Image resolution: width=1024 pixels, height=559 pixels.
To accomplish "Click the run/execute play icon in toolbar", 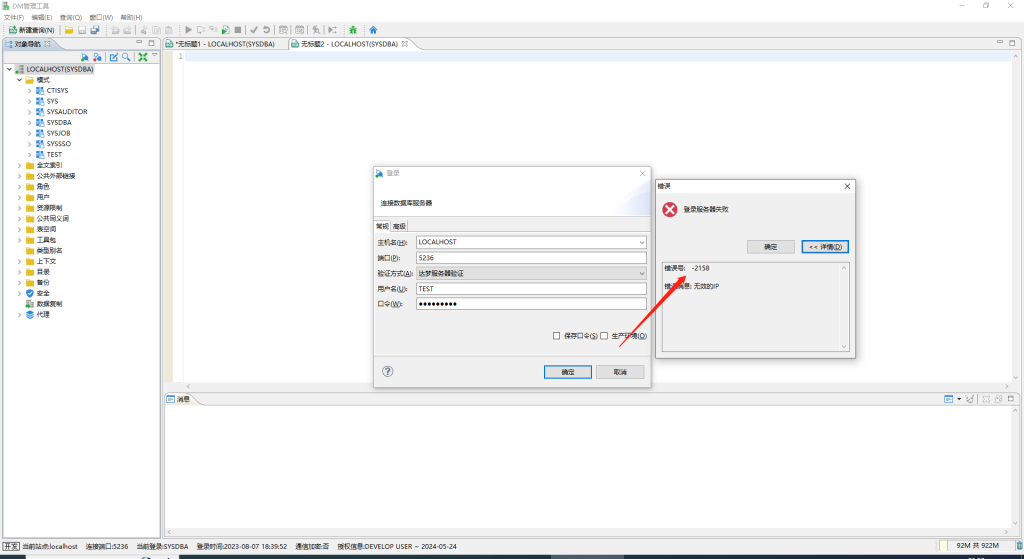I will pyautogui.click(x=188, y=30).
